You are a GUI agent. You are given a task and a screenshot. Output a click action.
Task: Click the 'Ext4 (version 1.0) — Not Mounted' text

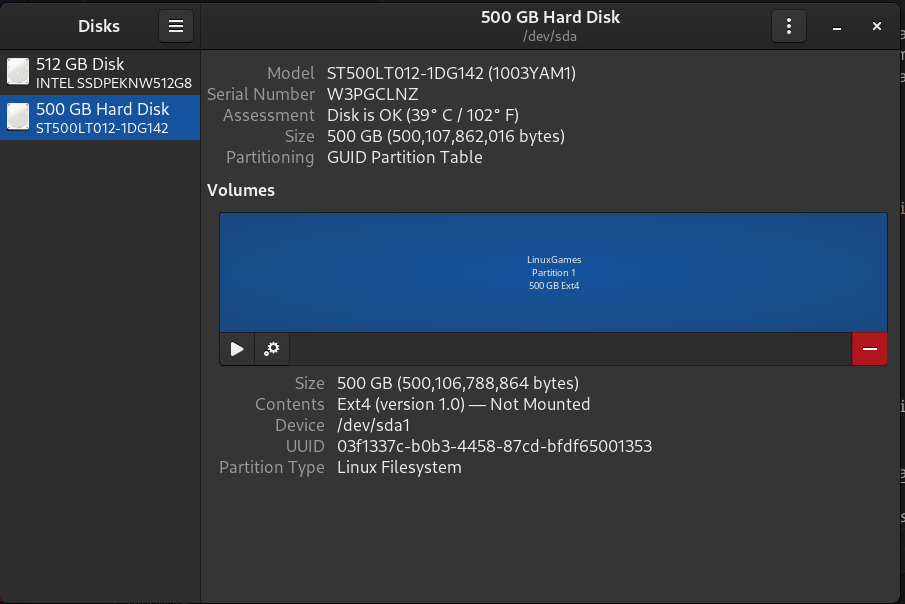click(x=463, y=404)
